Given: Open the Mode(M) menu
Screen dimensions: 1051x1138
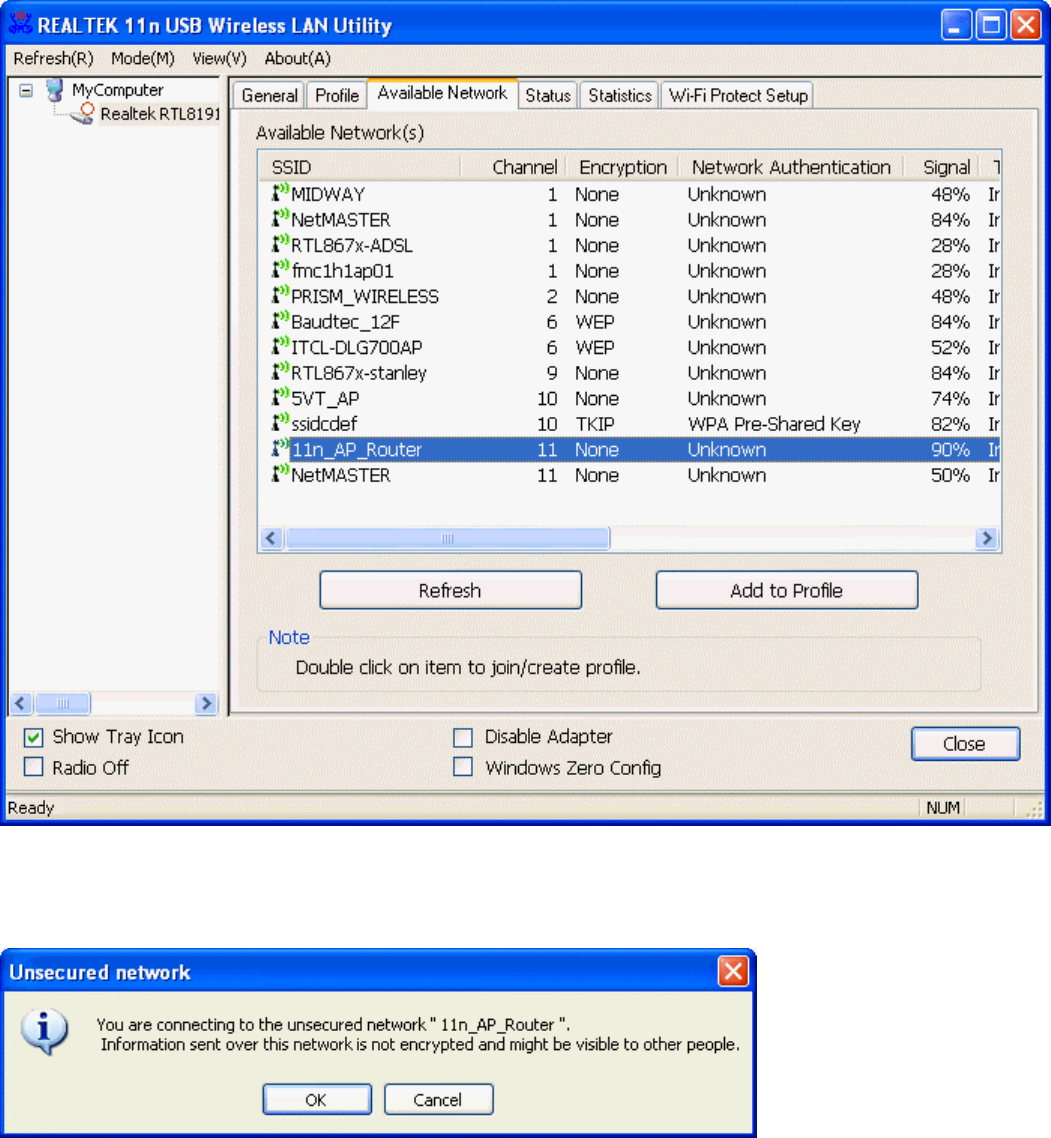Looking at the screenshot, I should (143, 58).
